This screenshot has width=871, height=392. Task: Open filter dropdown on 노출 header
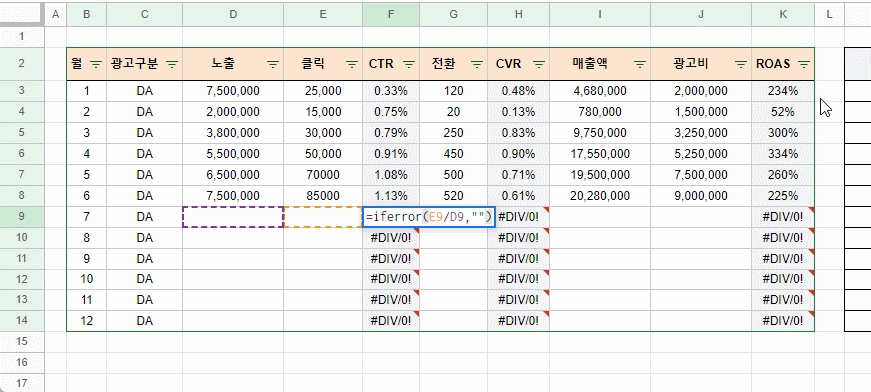273,64
